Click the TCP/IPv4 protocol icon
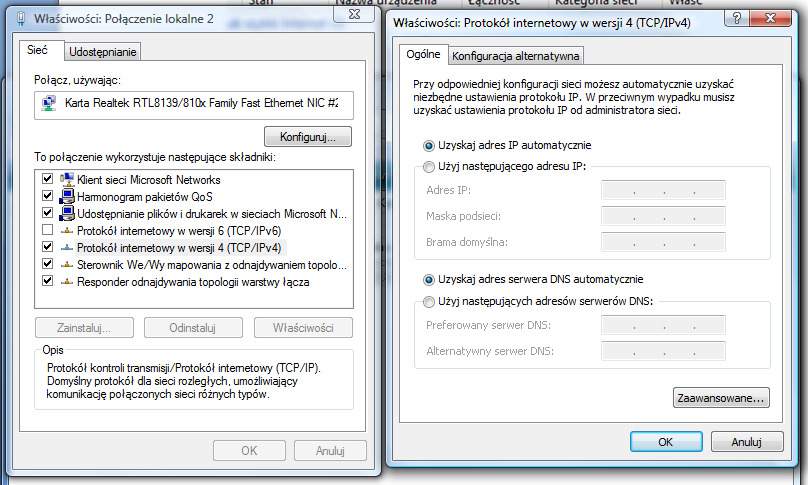808x485 pixels. point(67,248)
